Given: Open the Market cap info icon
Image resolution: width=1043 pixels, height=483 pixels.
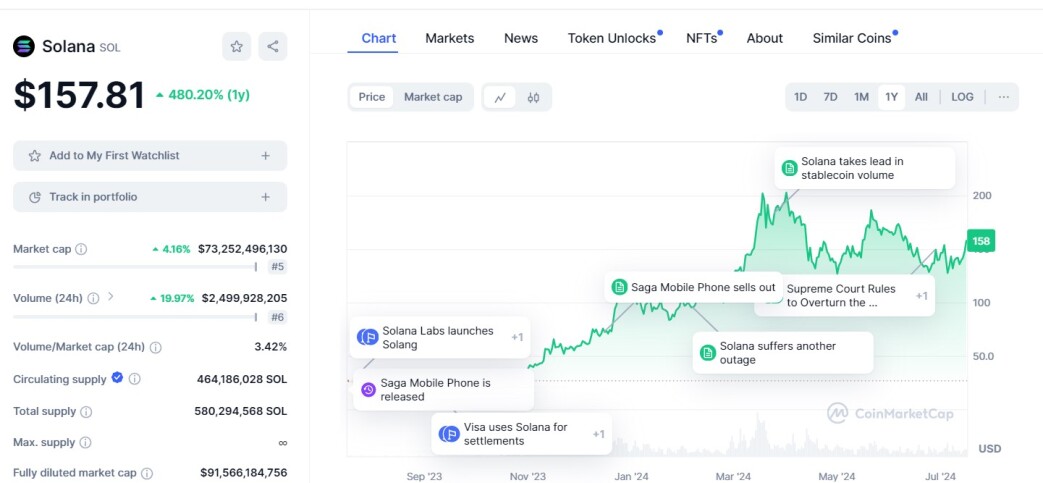Looking at the screenshot, I should click(81, 249).
